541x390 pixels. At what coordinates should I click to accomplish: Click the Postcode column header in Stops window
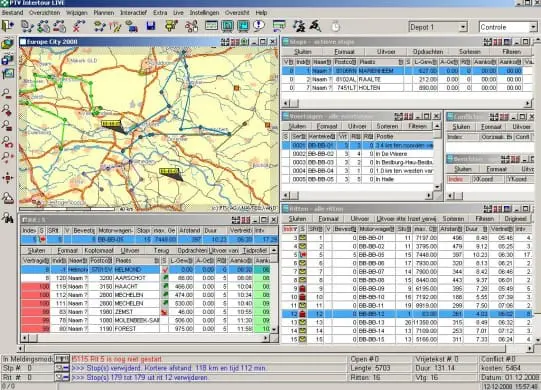coord(345,62)
